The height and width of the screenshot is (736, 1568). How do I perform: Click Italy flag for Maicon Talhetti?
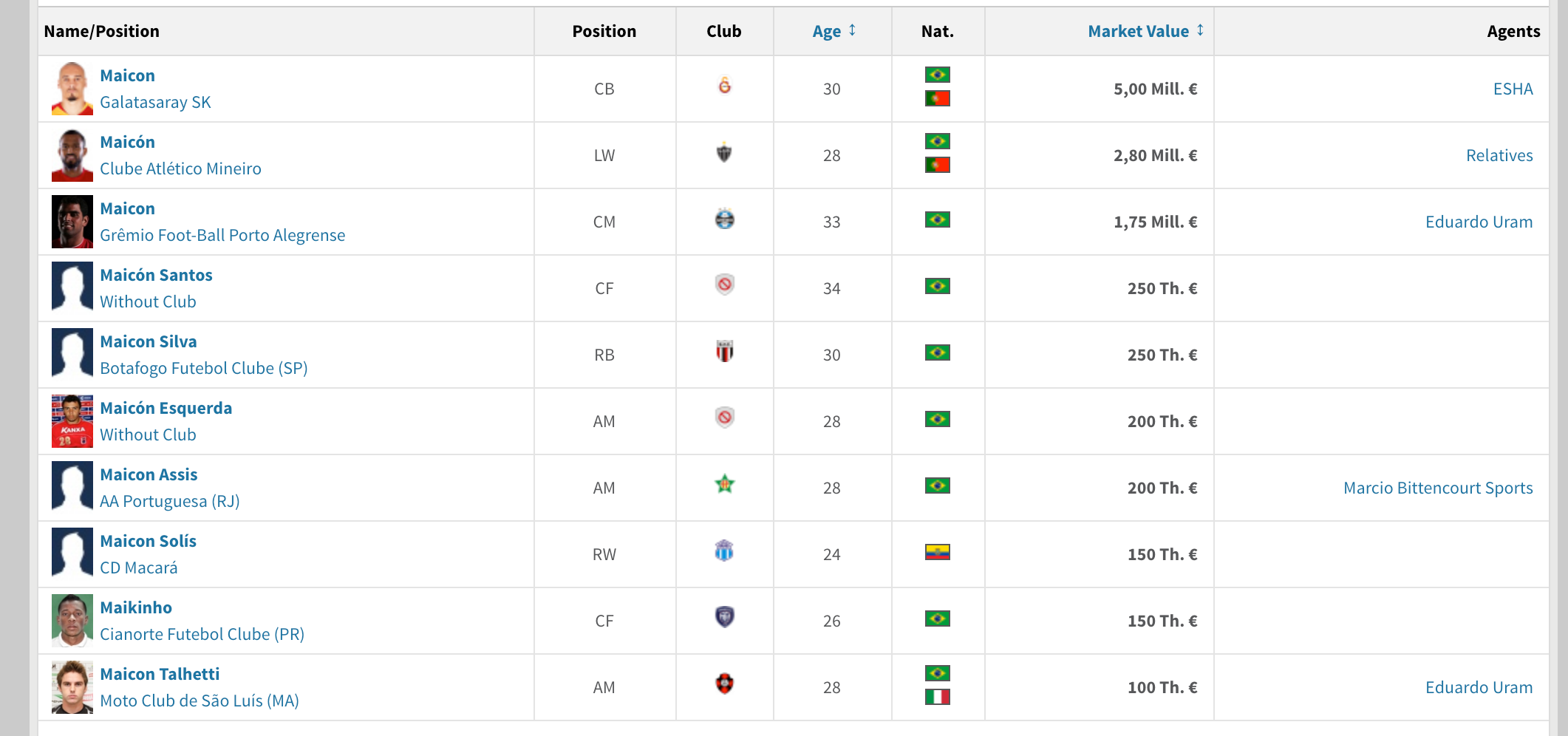[x=937, y=697]
